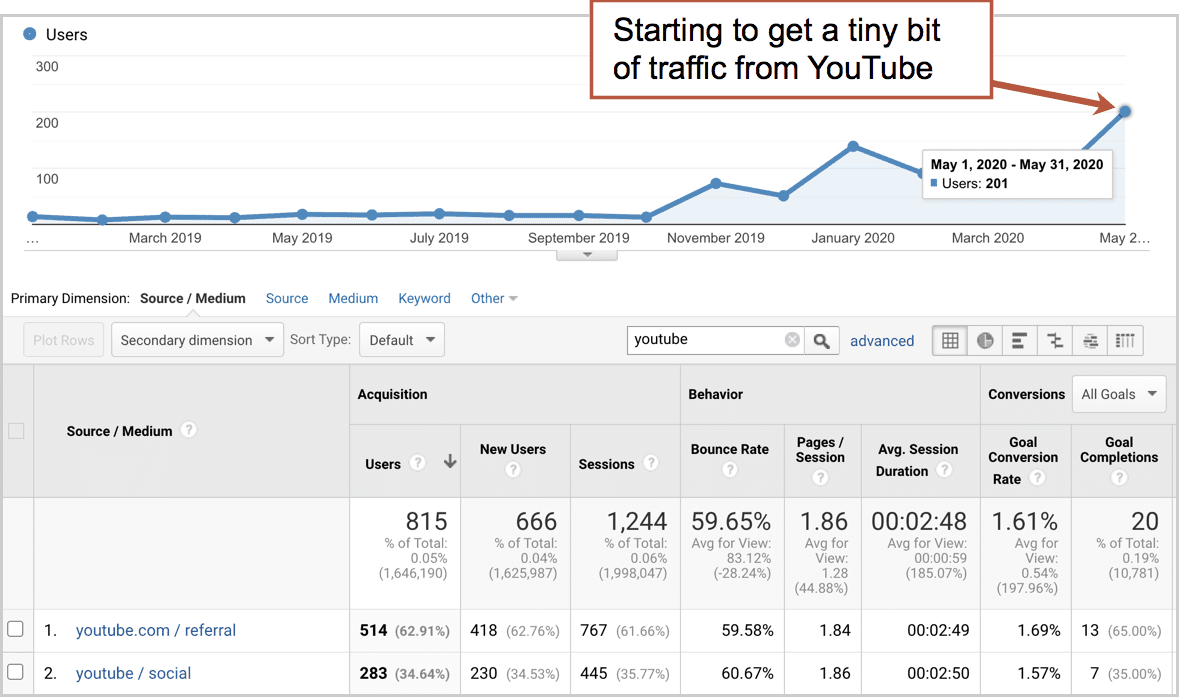Open the All Goals conversions dropdown
Viewport: 1179px width, 697px height.
pyautogui.click(x=1119, y=394)
